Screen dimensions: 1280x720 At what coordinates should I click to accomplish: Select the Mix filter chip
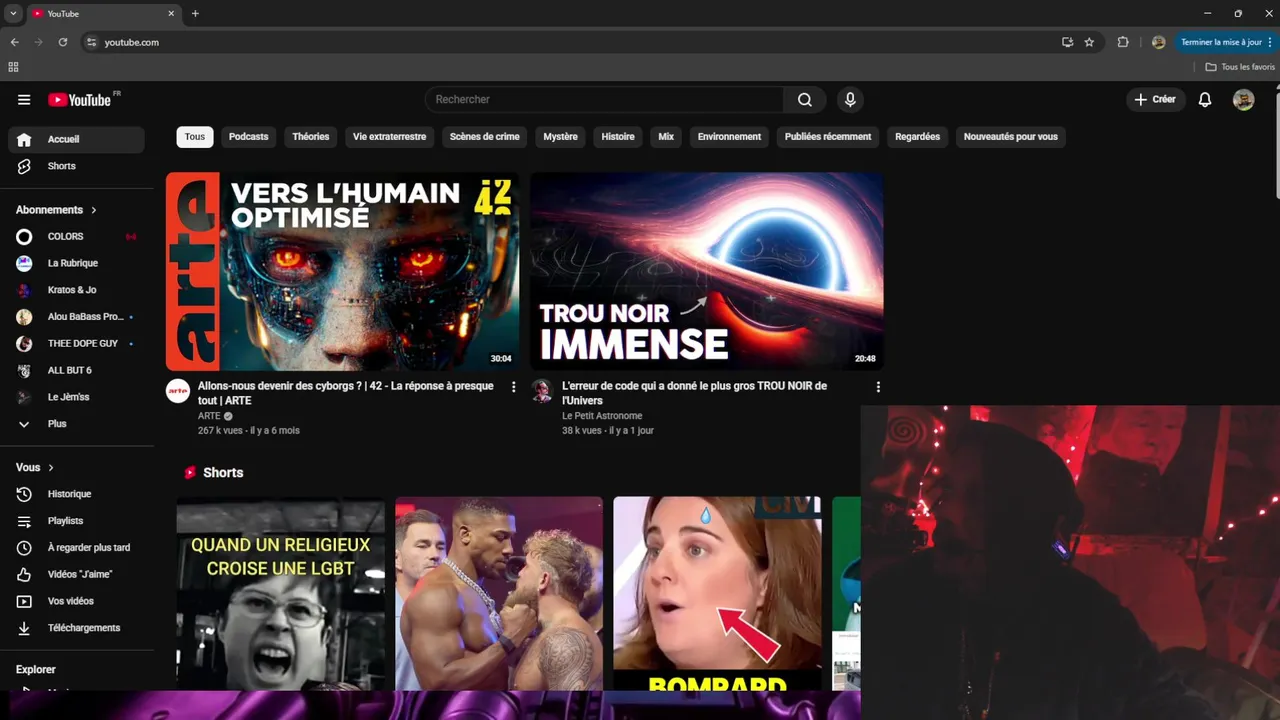(x=666, y=137)
